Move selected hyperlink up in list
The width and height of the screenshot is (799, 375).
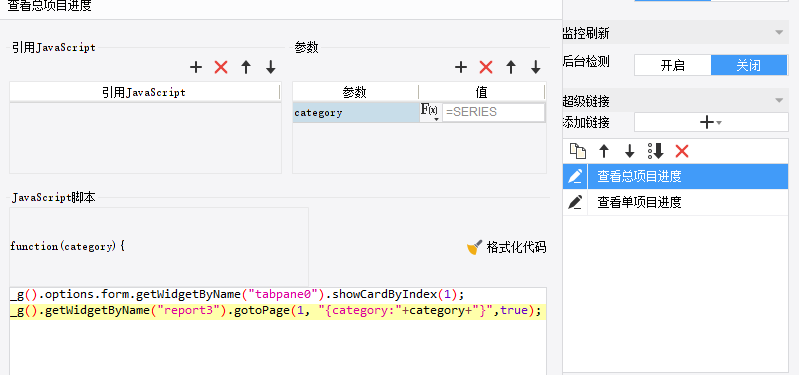click(604, 151)
